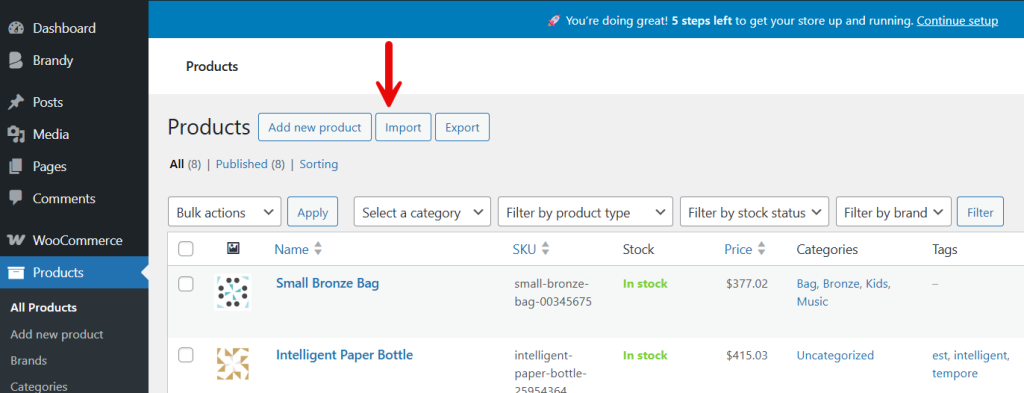Click the Add new product button
The width and height of the screenshot is (1024, 393).
(315, 127)
